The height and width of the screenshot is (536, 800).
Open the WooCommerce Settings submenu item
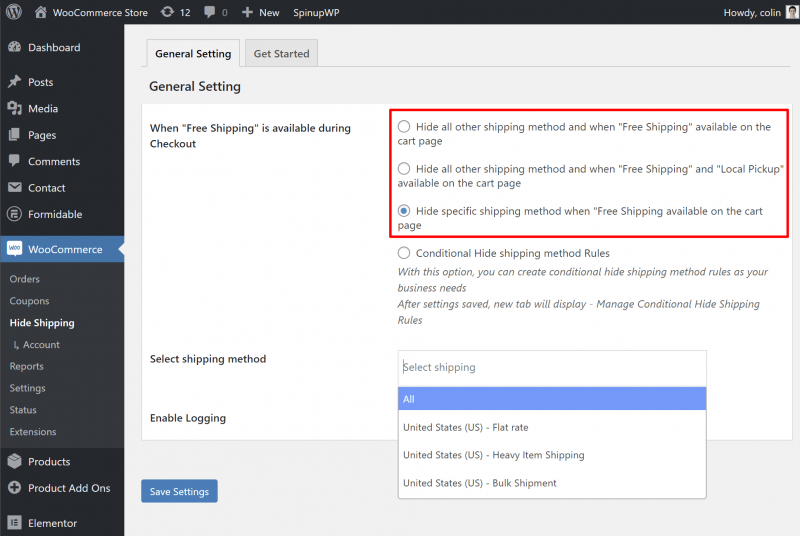tap(28, 388)
